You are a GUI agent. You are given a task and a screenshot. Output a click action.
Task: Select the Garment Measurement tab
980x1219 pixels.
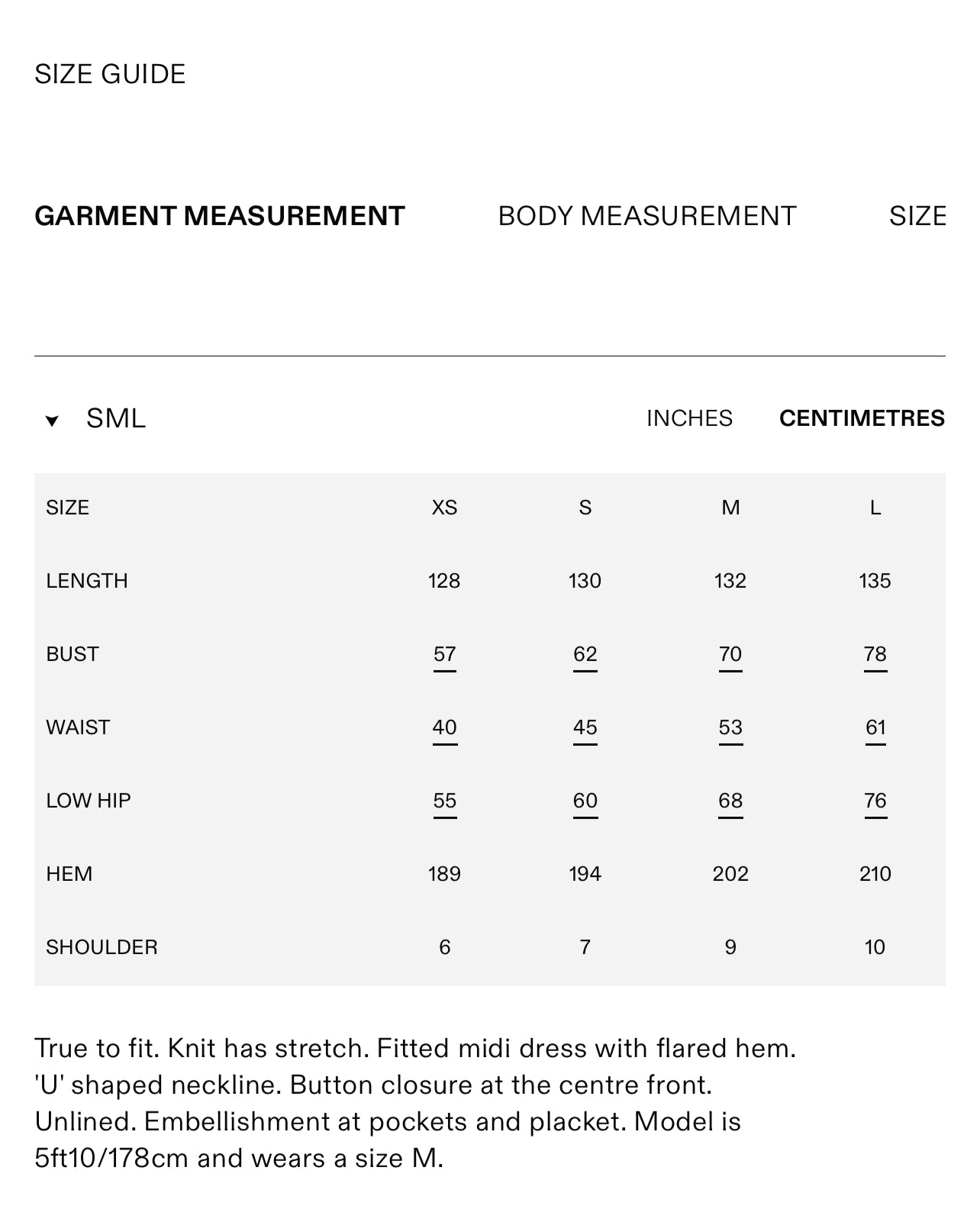[x=220, y=217]
